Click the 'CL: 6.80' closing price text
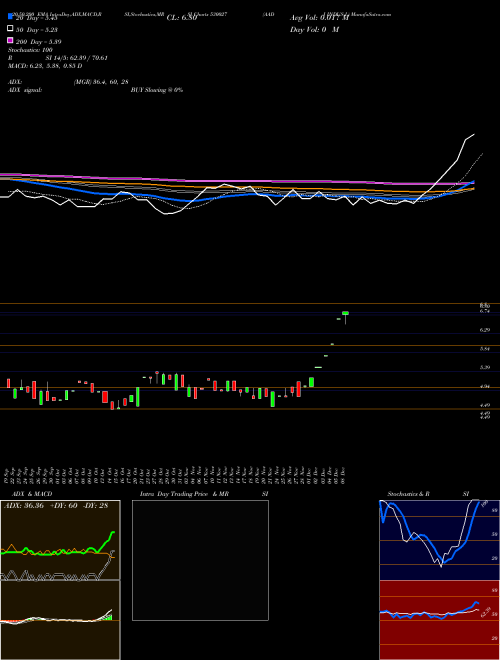500x660 pixels. 182,18
